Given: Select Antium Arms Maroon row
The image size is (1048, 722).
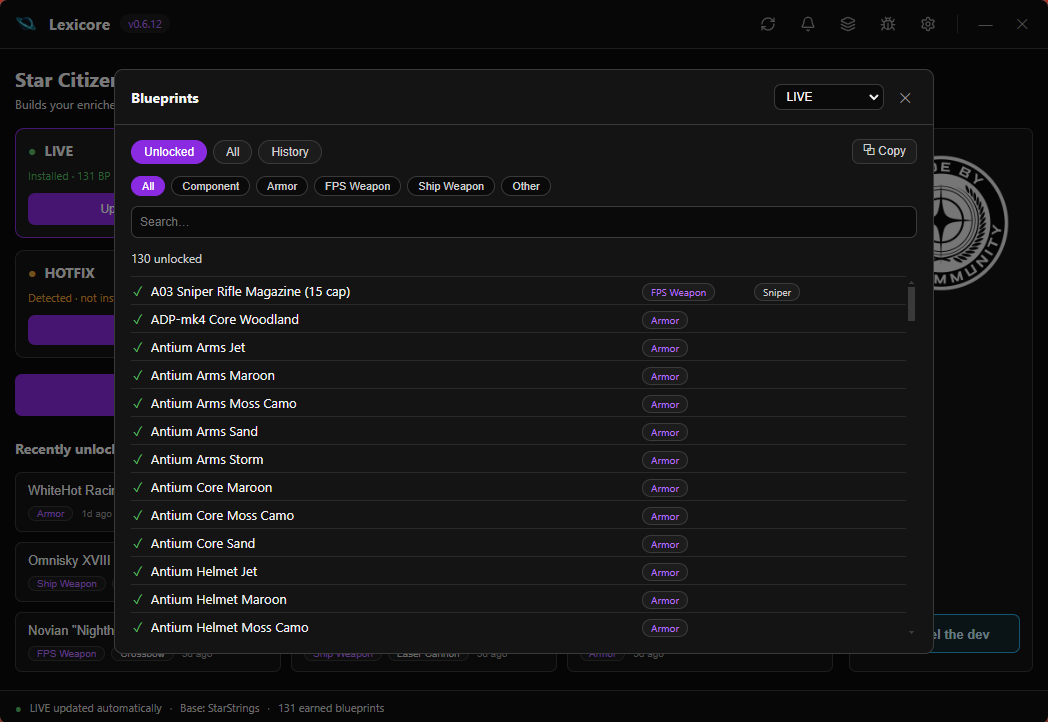Looking at the screenshot, I should coord(519,376).
